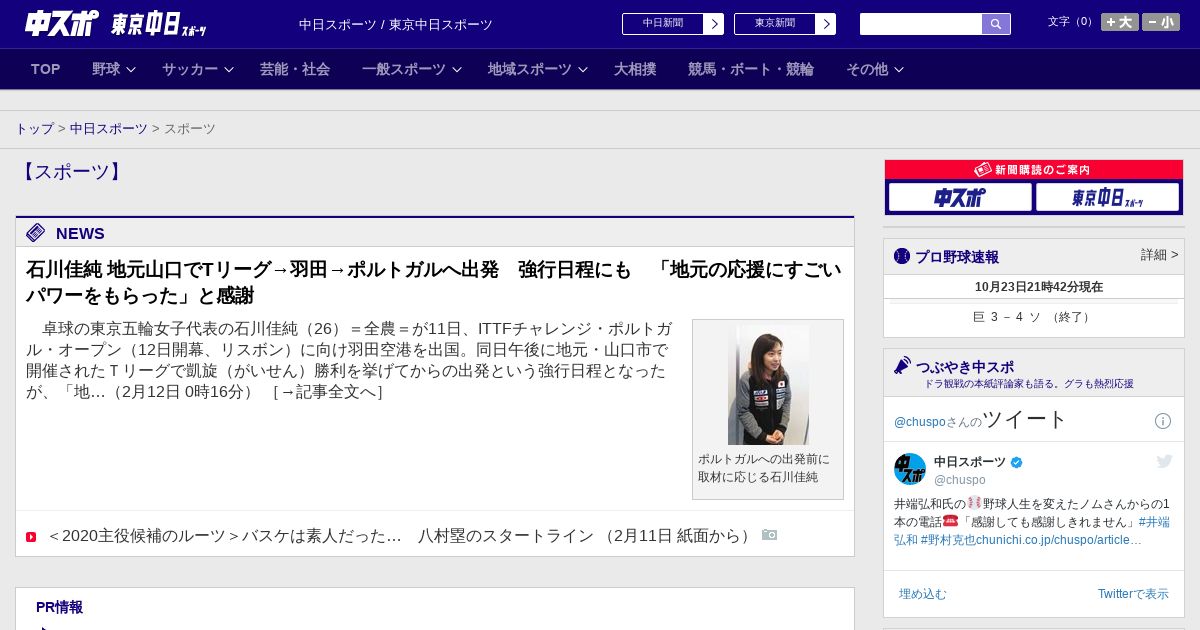Click the 記事全文へ link
This screenshot has width=1200, height=630.
point(328,392)
